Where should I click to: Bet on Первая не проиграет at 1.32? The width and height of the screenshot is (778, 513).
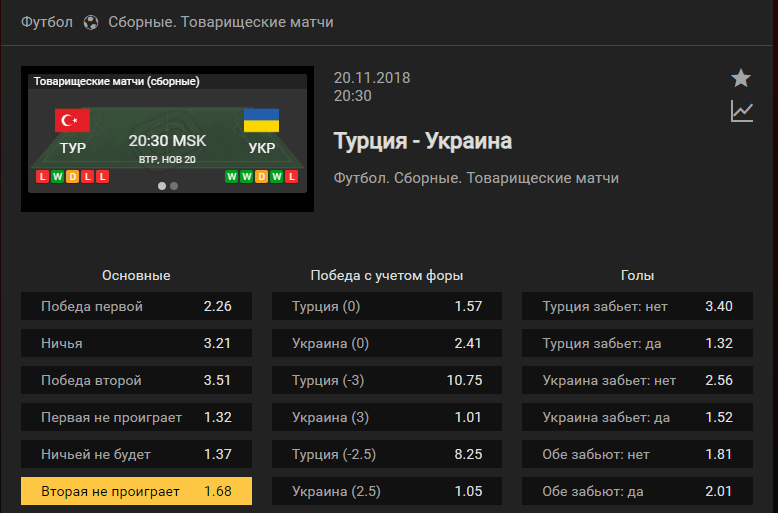[136, 417]
